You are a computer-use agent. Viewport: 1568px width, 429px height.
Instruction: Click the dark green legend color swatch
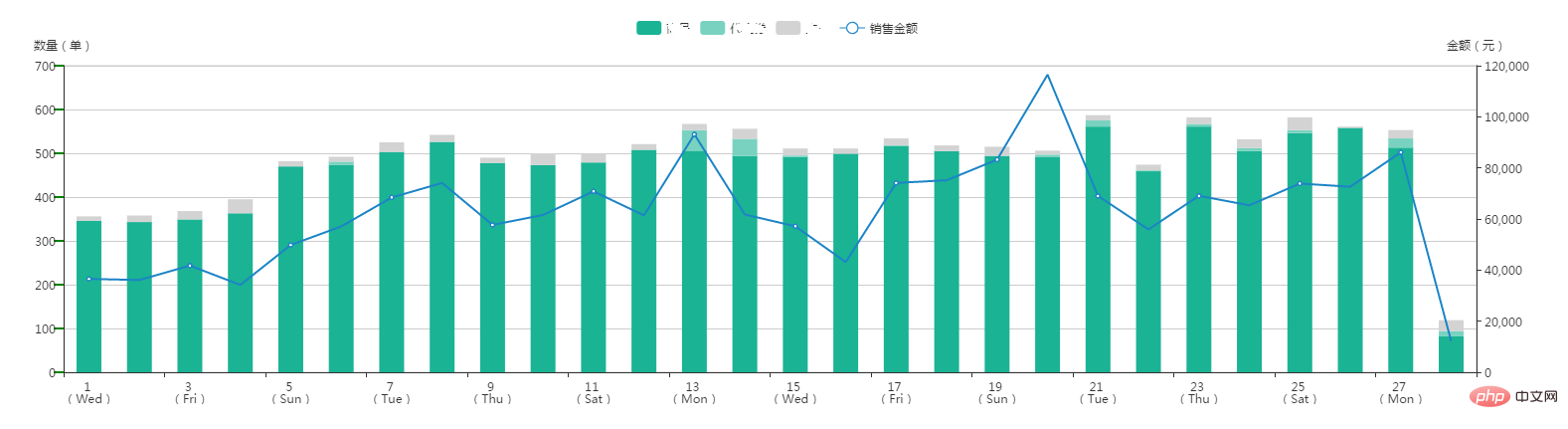(x=649, y=28)
